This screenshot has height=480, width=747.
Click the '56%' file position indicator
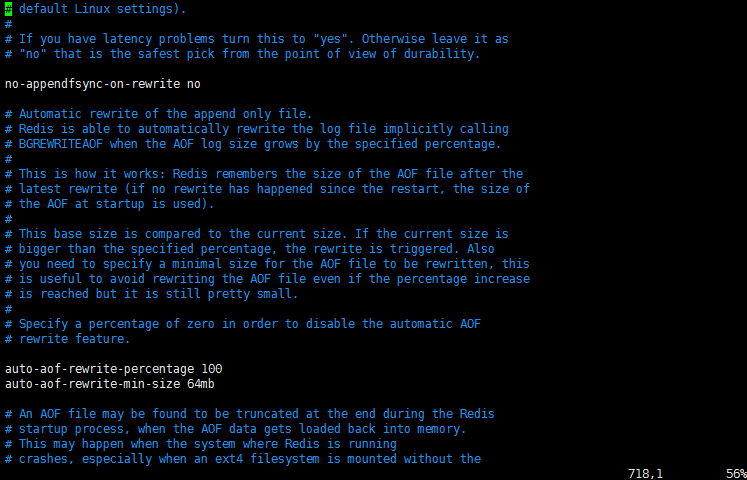pyautogui.click(x=736, y=473)
